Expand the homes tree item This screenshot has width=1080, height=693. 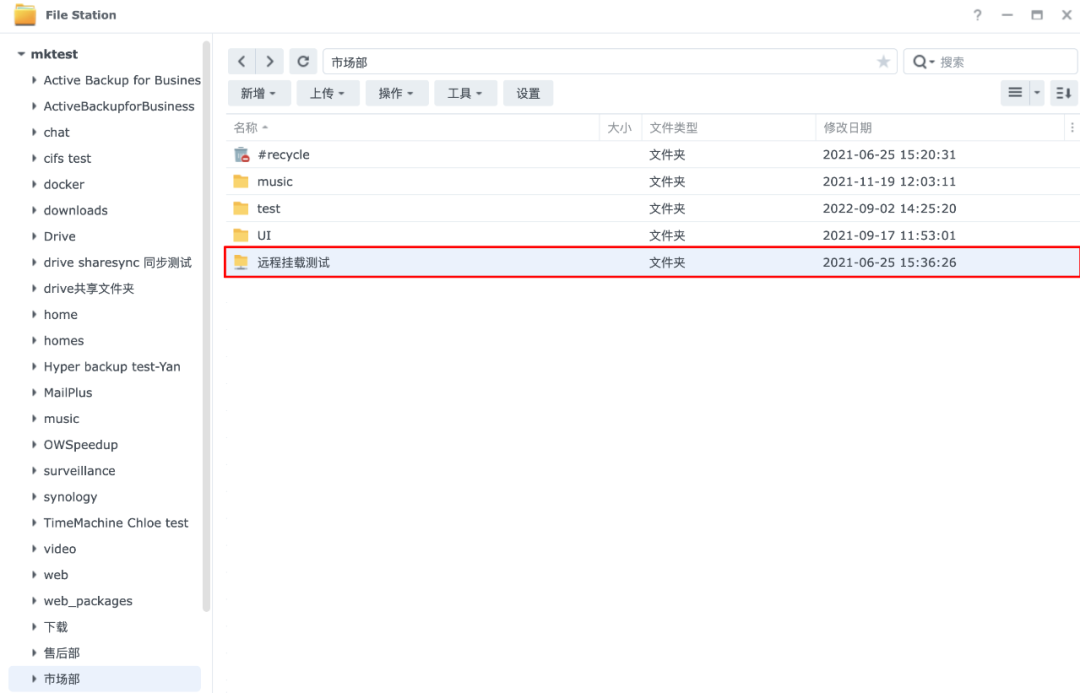[x=33, y=340]
